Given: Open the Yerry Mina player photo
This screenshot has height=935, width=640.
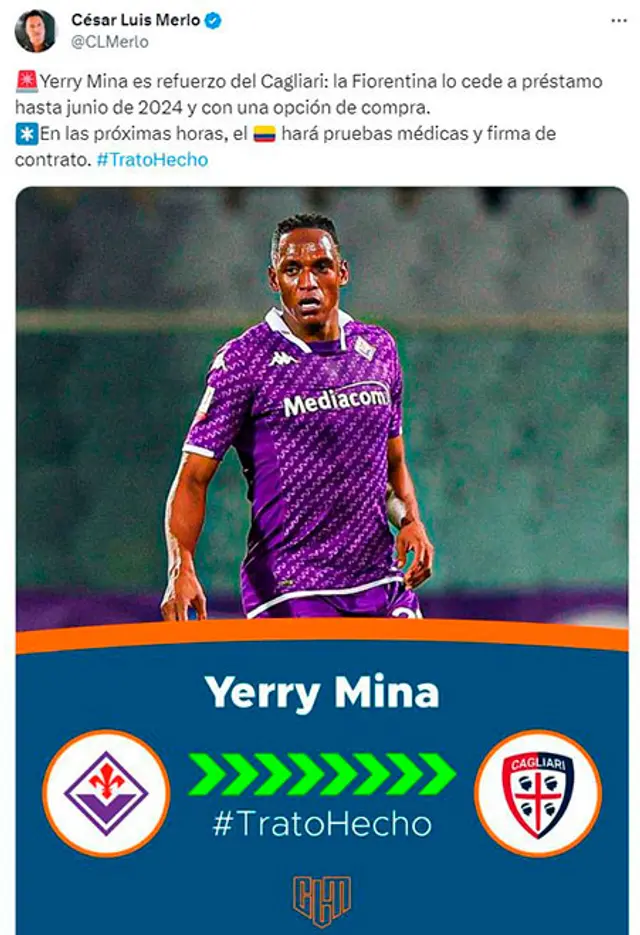Looking at the screenshot, I should (321, 408).
